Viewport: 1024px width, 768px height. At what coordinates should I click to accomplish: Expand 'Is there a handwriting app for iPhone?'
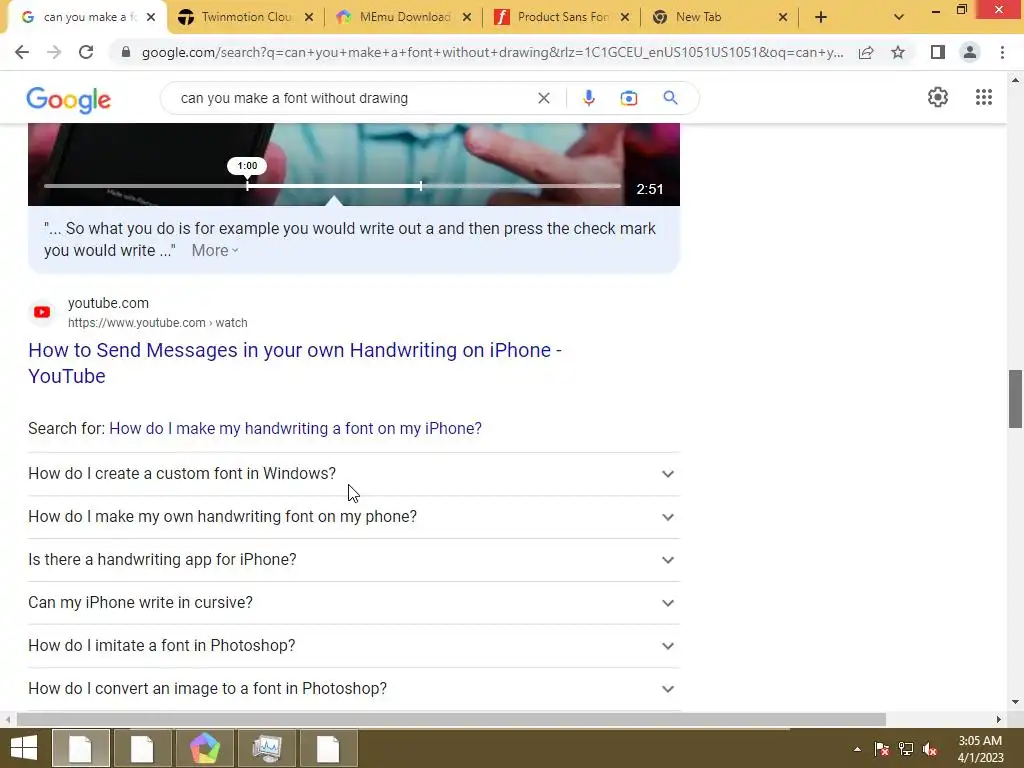tap(353, 560)
